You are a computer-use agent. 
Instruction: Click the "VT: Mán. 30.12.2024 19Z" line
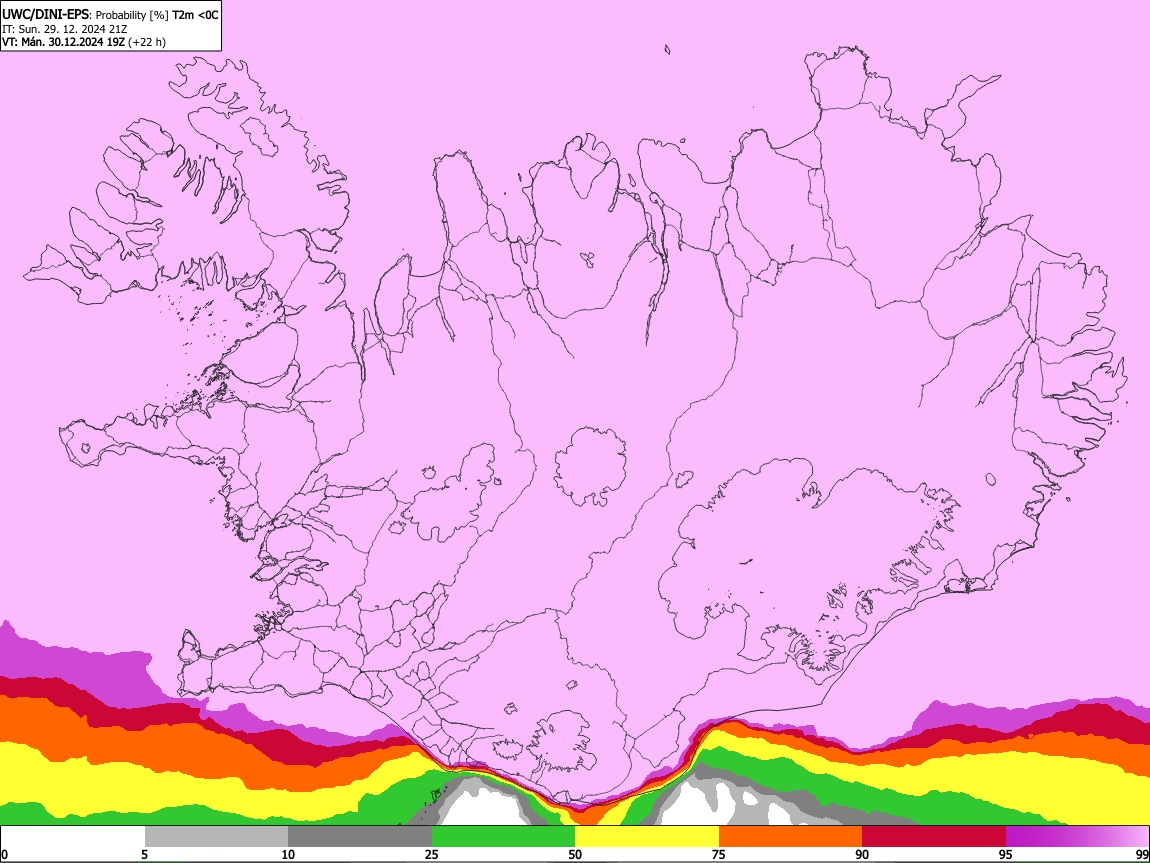[63, 42]
